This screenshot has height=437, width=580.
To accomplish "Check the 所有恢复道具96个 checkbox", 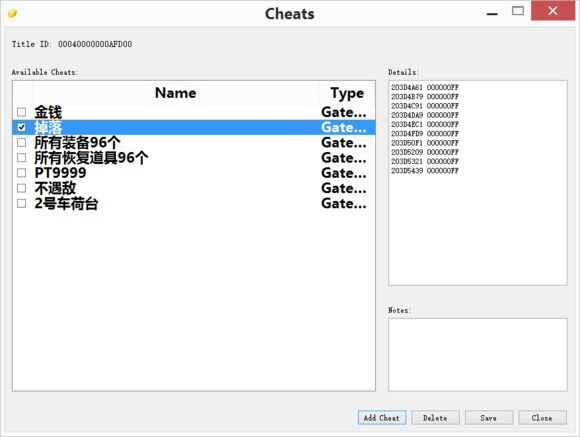I will [21, 158].
